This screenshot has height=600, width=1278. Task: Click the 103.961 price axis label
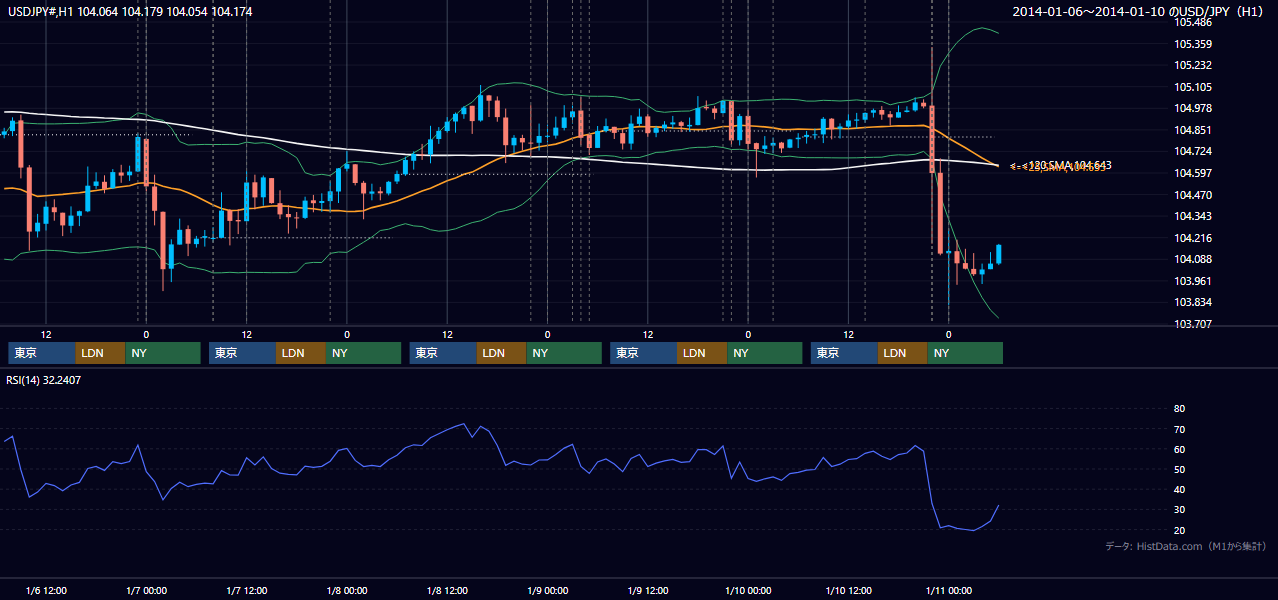tap(1193, 281)
